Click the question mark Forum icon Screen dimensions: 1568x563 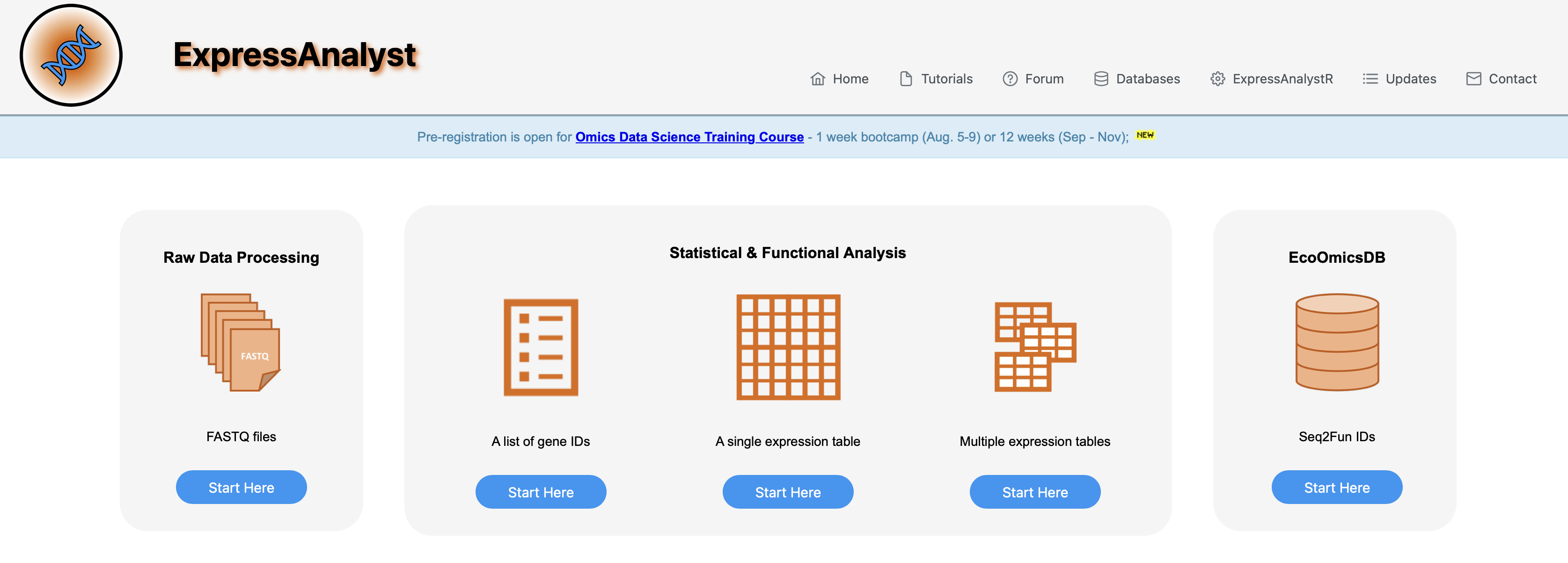(1010, 79)
